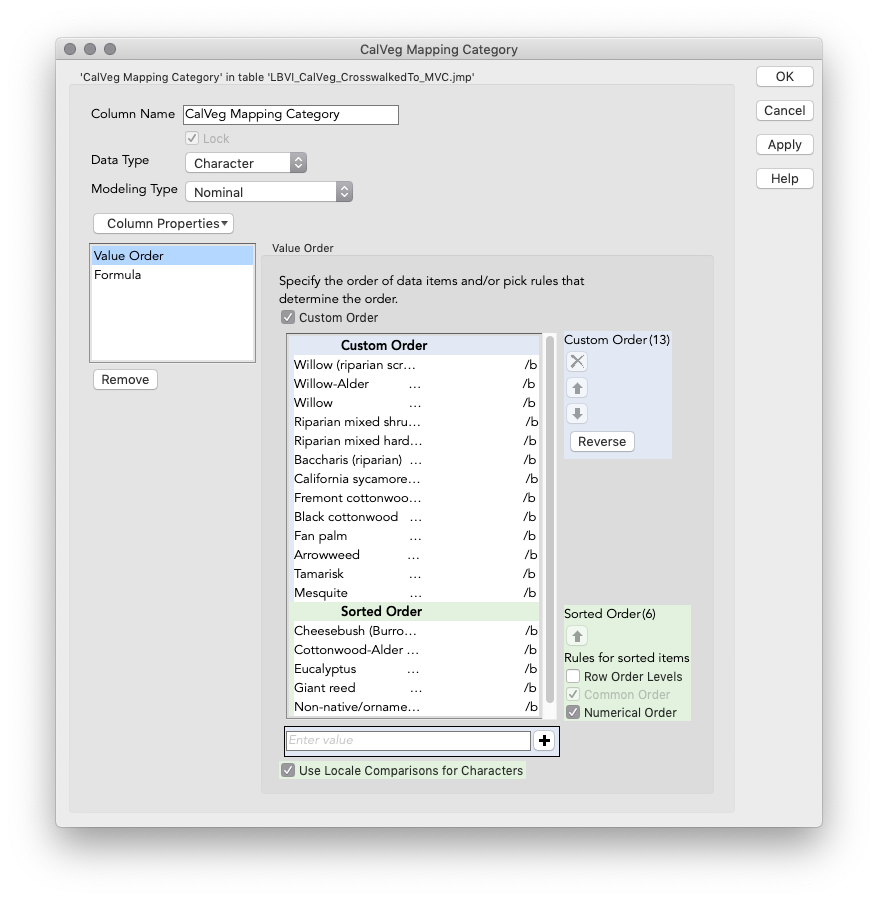Select the 'Baccharis (riparian)' item
The width and height of the screenshot is (878, 901).
coord(415,460)
